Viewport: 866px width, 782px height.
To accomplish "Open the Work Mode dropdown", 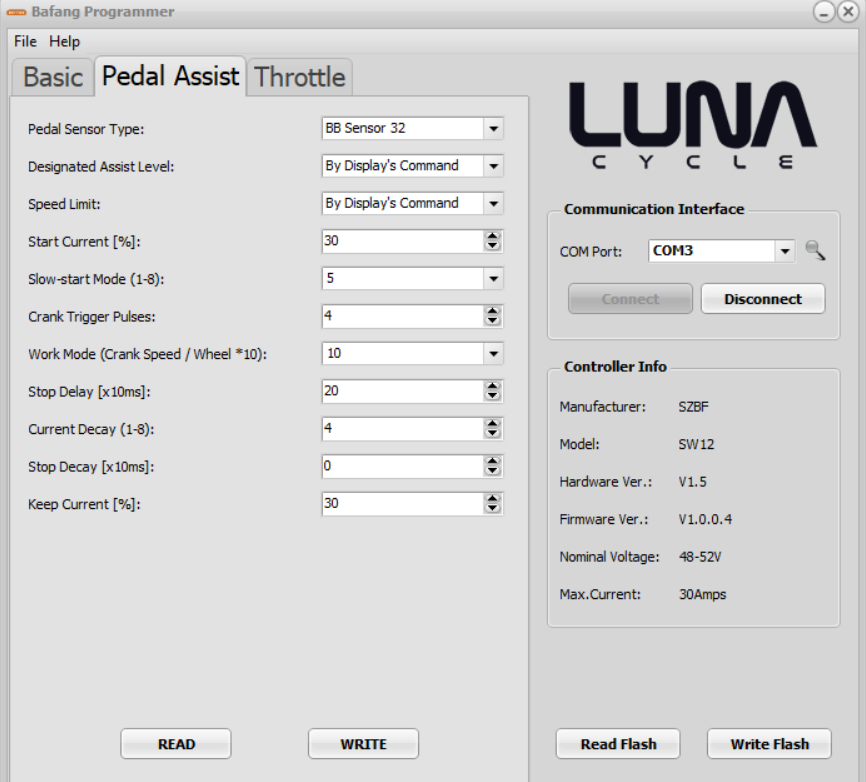I will pyautogui.click(x=492, y=354).
